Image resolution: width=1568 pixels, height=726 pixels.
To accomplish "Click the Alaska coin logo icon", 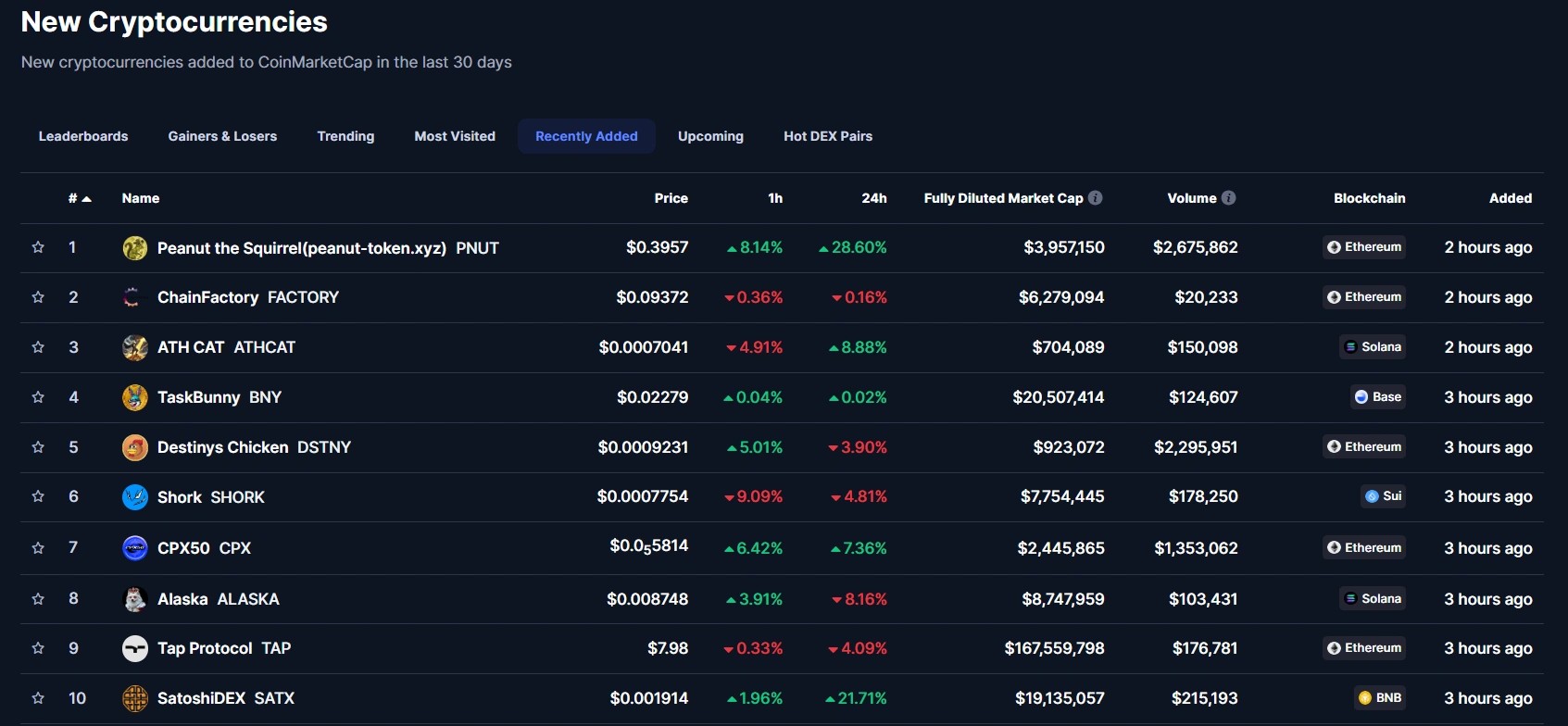I will 134,599.
